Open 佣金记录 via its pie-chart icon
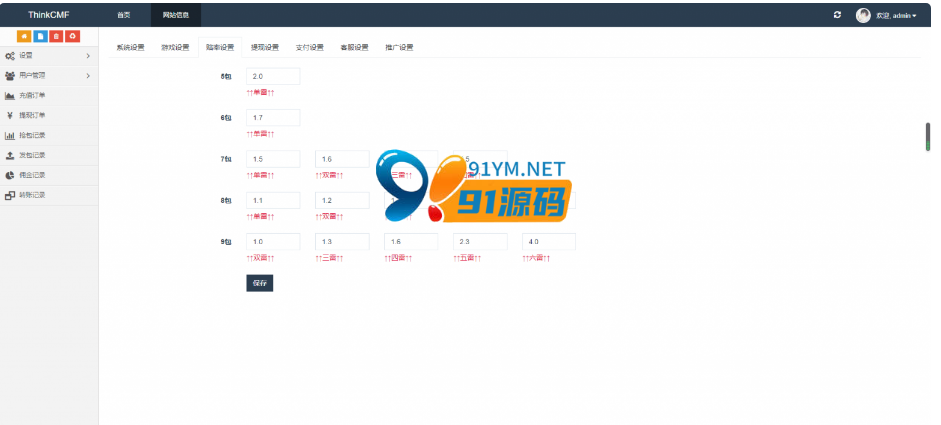 point(10,175)
